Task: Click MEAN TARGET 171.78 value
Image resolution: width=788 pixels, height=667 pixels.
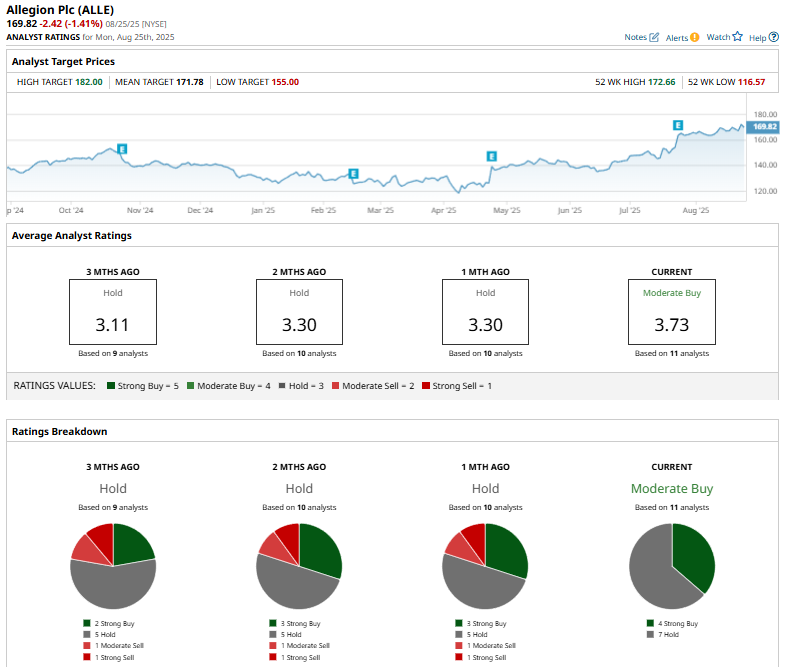Action: (189, 82)
